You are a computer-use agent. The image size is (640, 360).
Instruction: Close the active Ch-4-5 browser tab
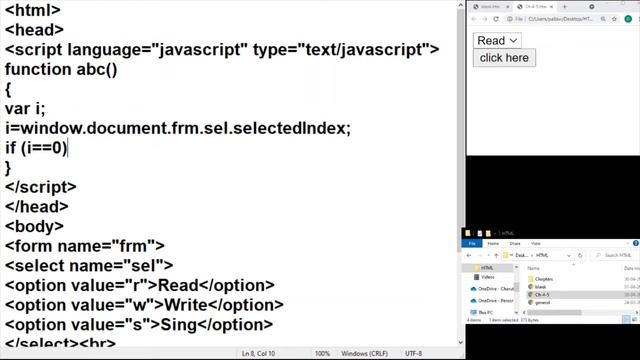551,7
